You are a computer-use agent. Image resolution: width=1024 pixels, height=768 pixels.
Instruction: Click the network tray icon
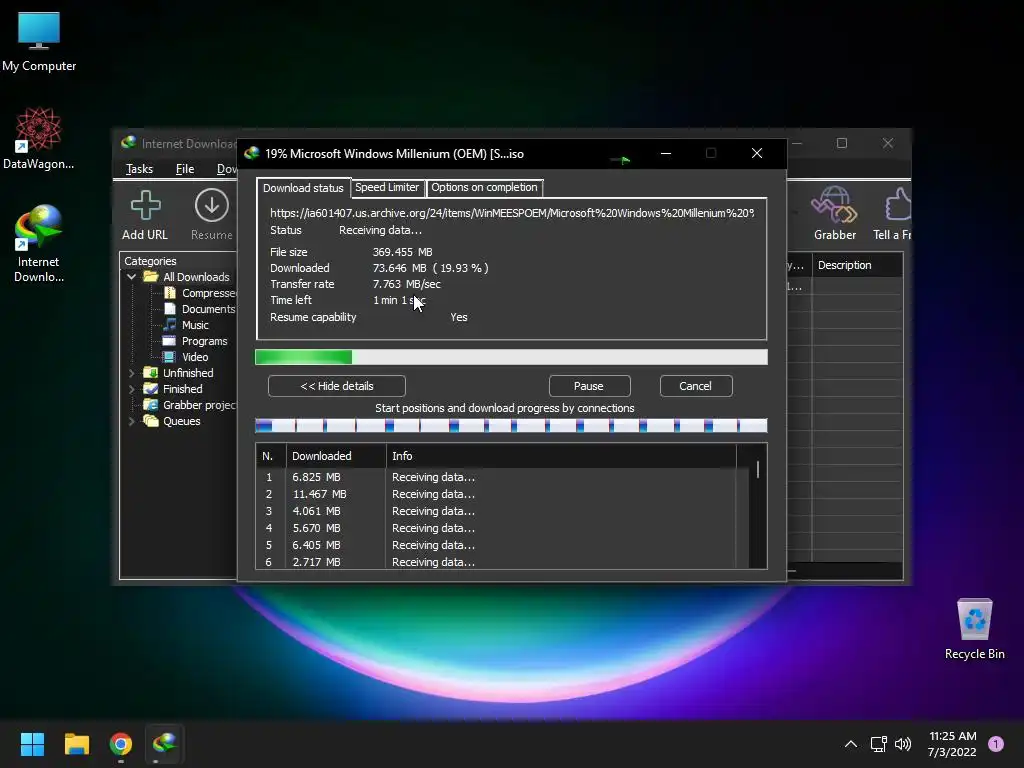[x=878, y=744]
